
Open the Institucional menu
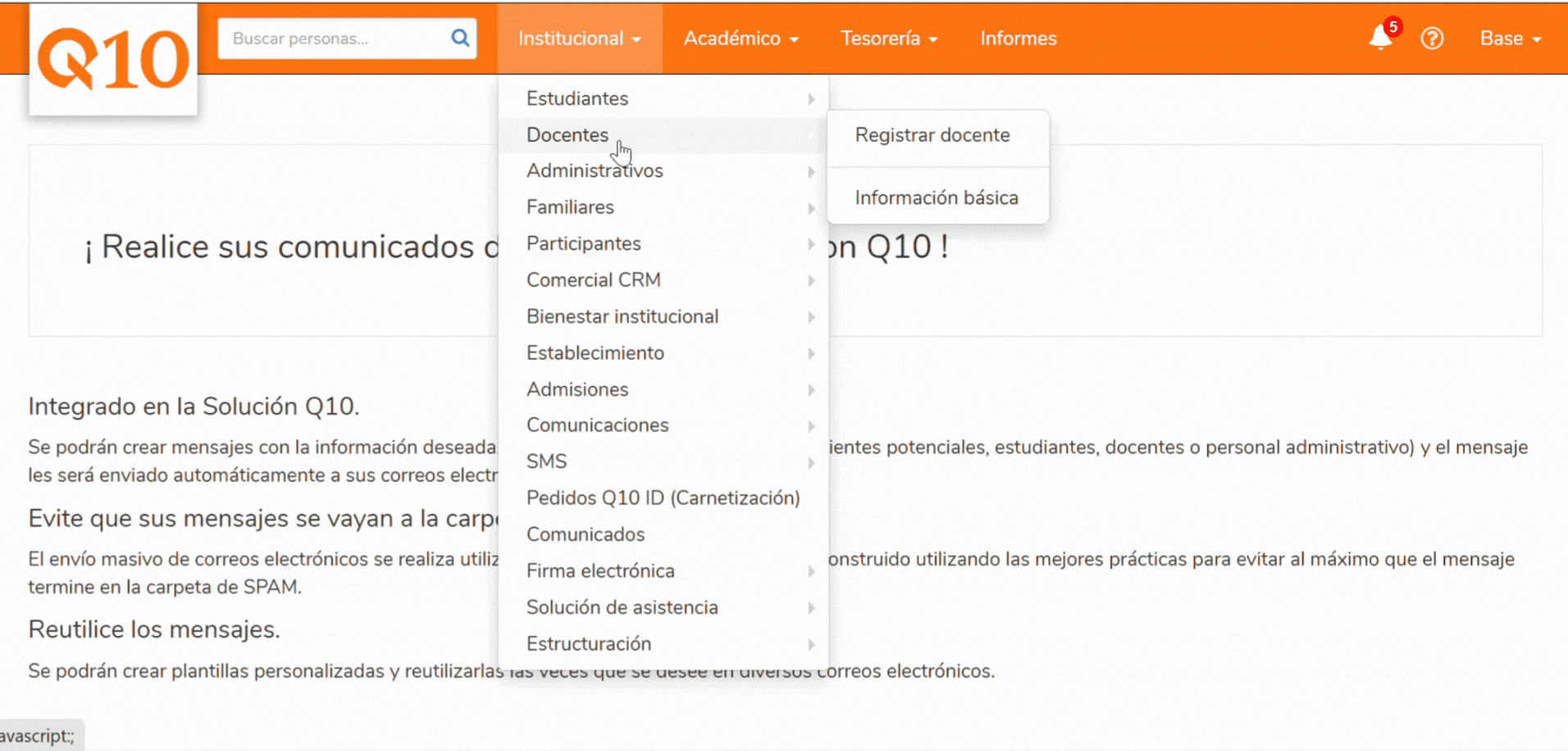pos(580,39)
